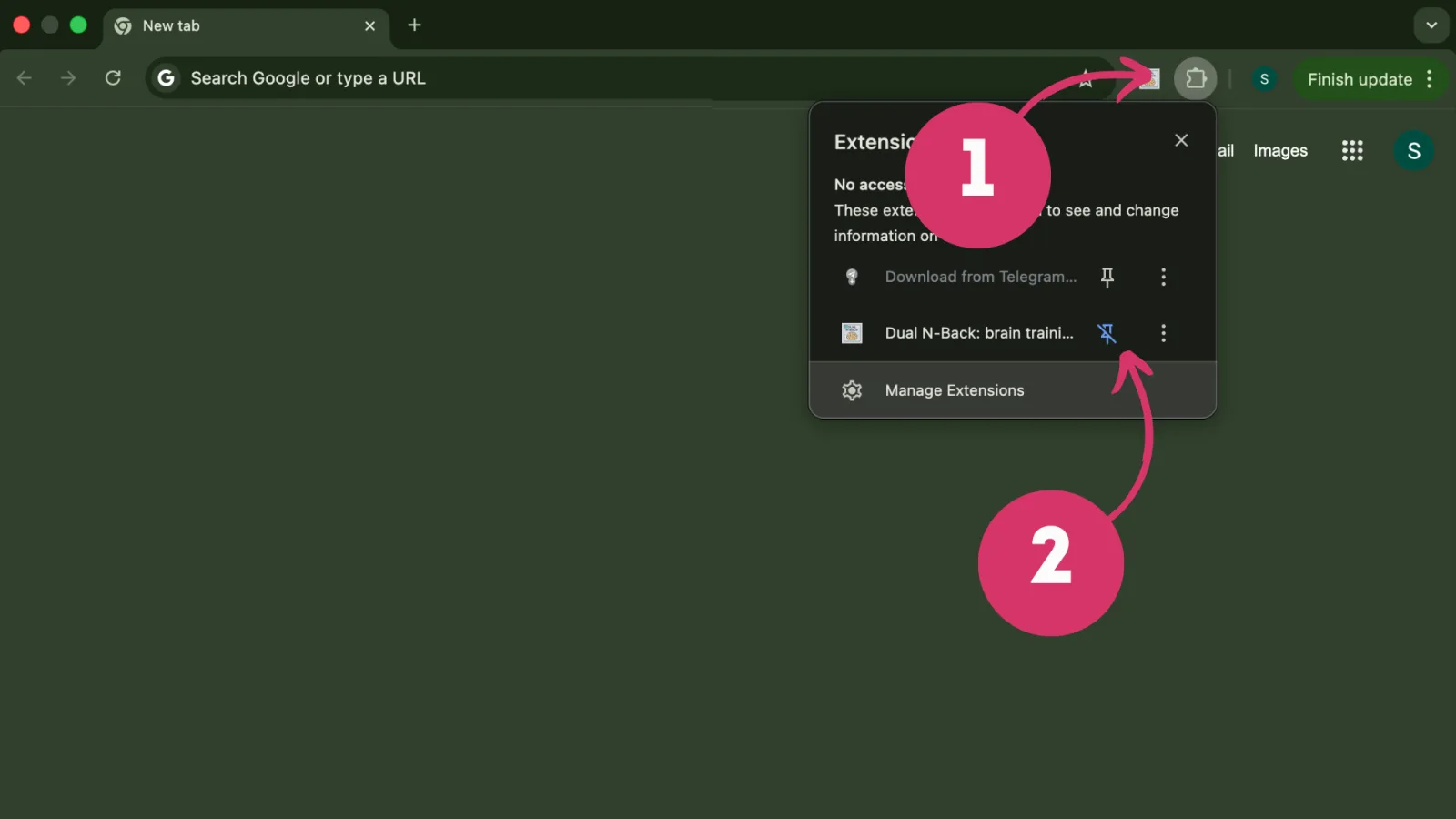Click the Dual N-Back extension icon in list

pos(852,333)
